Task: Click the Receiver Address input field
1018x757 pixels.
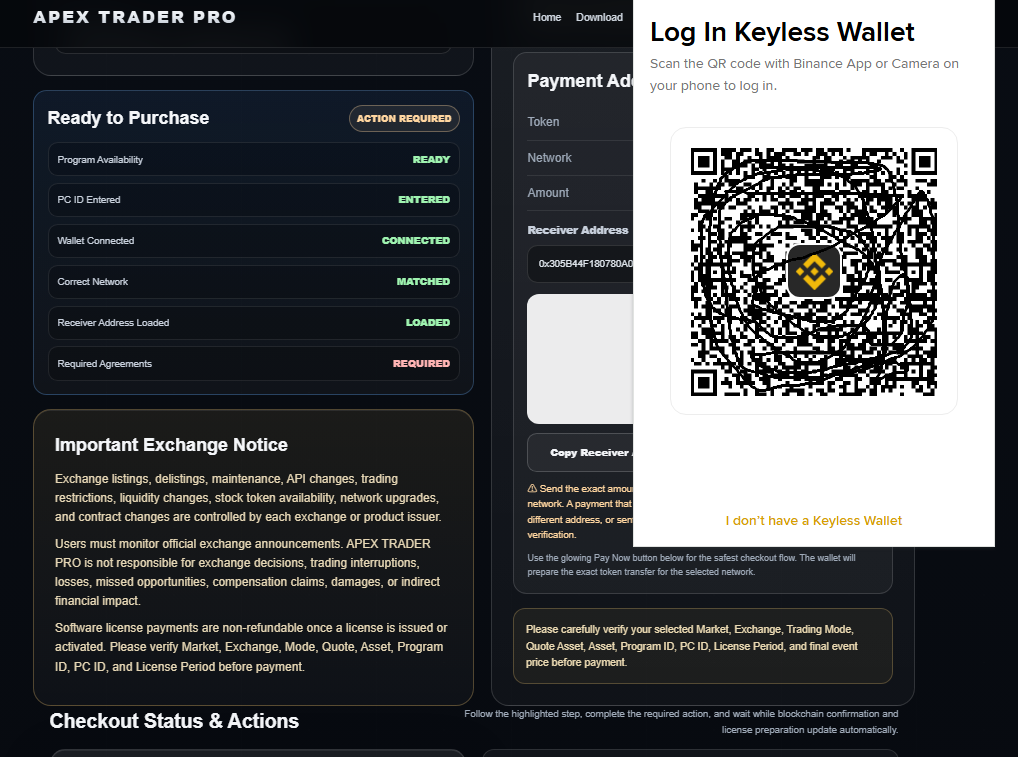Action: coord(580,264)
